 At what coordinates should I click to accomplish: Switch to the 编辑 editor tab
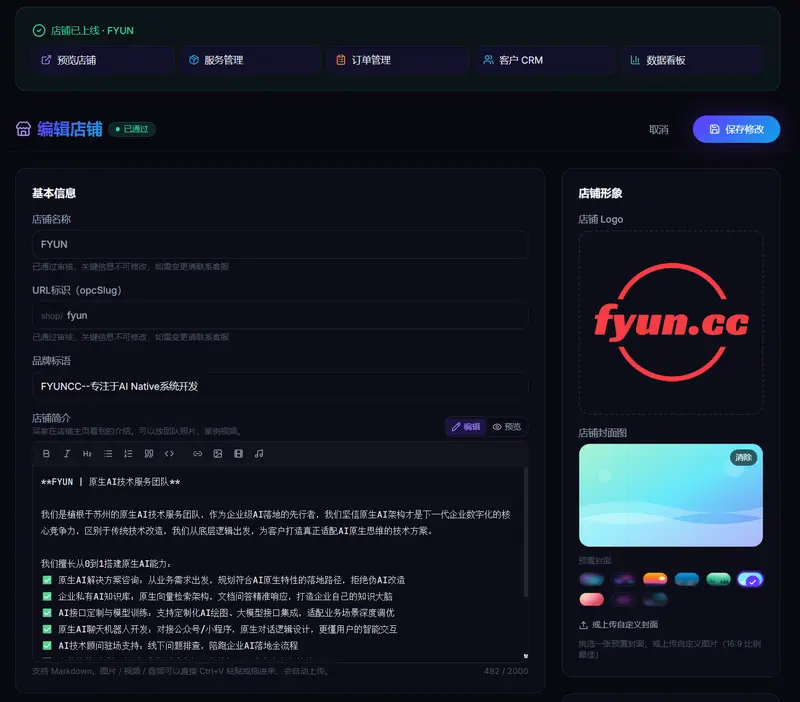tap(466, 427)
